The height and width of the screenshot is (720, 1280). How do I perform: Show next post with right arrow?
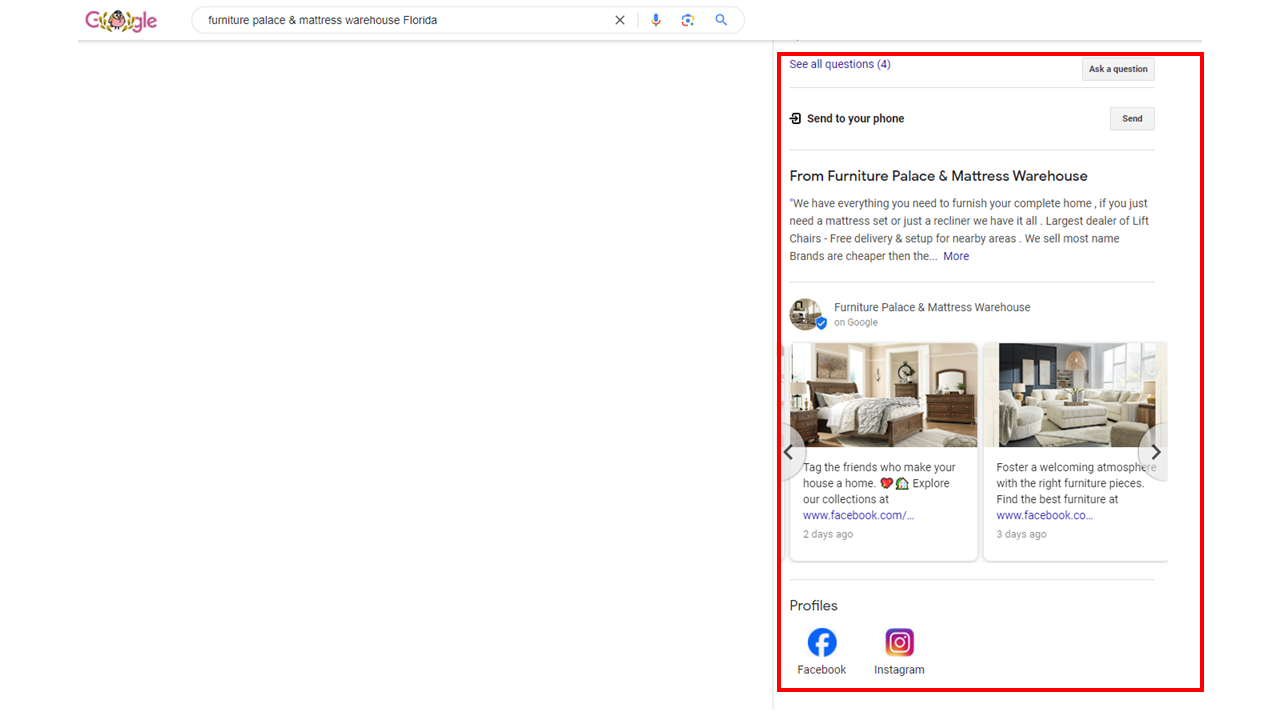1155,452
